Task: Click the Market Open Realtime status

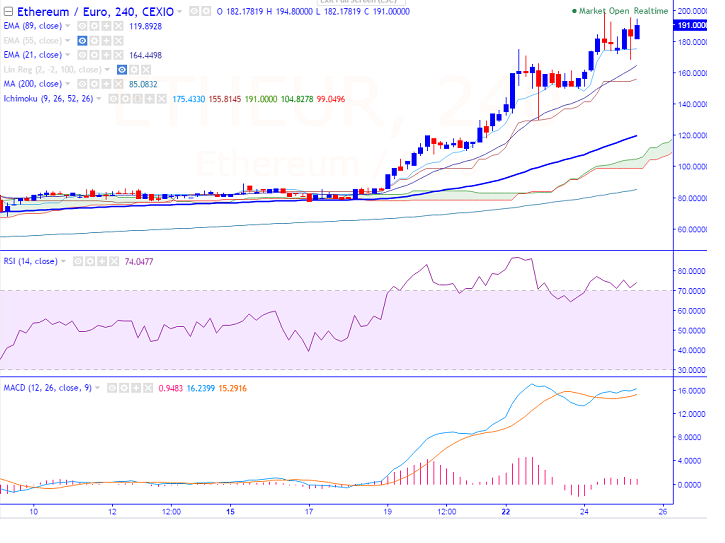Action: click(620, 11)
